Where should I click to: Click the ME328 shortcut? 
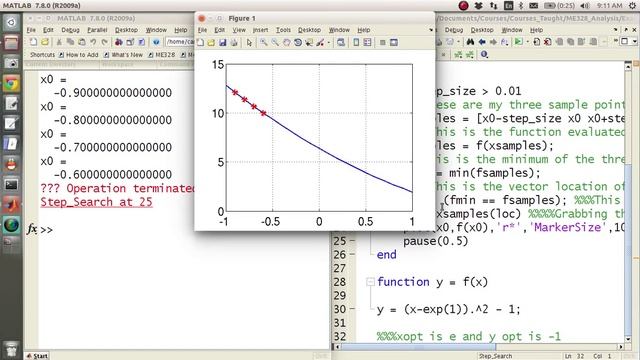[162, 55]
